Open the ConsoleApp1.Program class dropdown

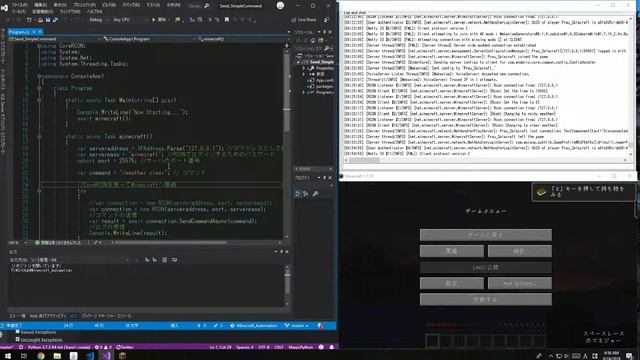point(149,39)
